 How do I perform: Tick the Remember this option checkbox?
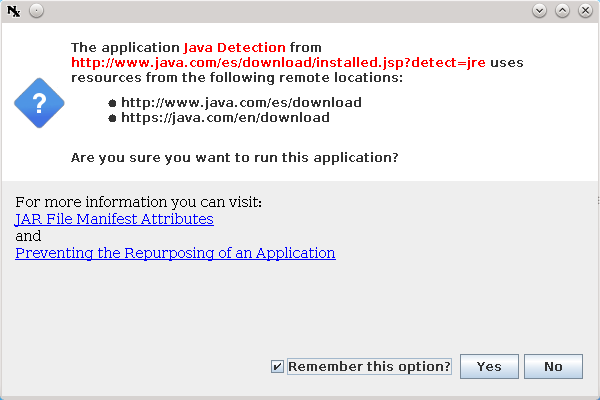(x=277, y=367)
